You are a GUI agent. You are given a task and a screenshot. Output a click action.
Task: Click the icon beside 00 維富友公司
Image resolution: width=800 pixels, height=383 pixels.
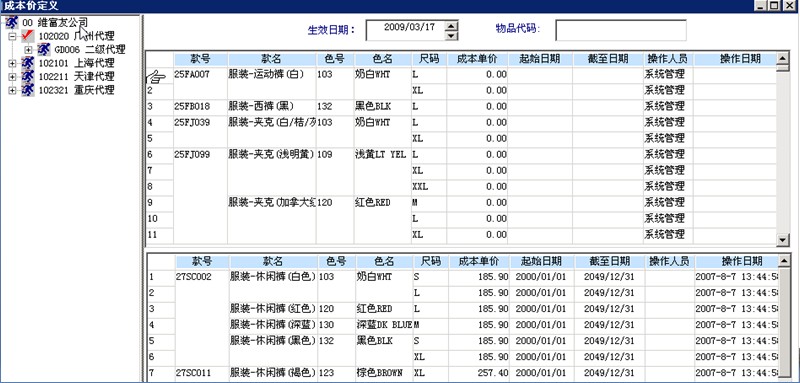pyautogui.click(x=11, y=22)
